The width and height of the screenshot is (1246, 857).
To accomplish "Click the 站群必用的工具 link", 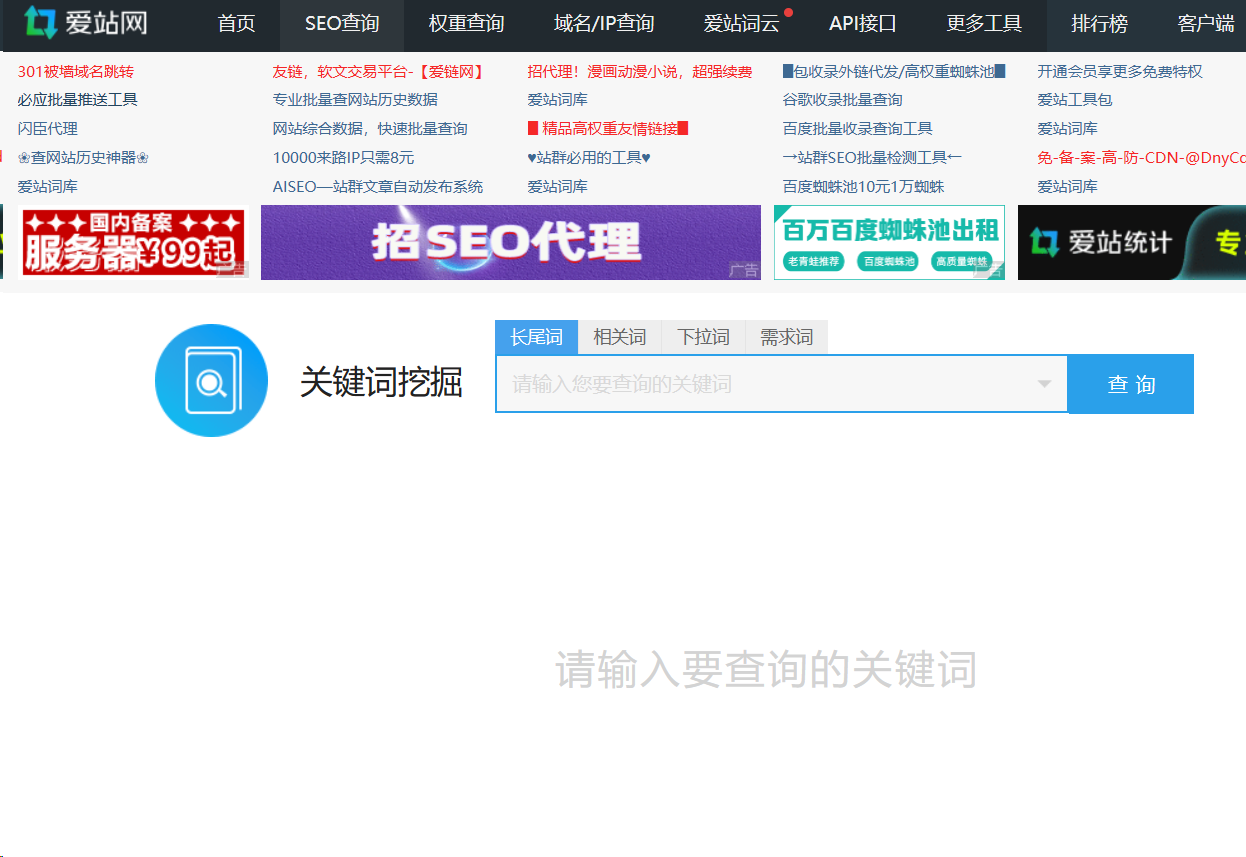I will click(x=589, y=157).
